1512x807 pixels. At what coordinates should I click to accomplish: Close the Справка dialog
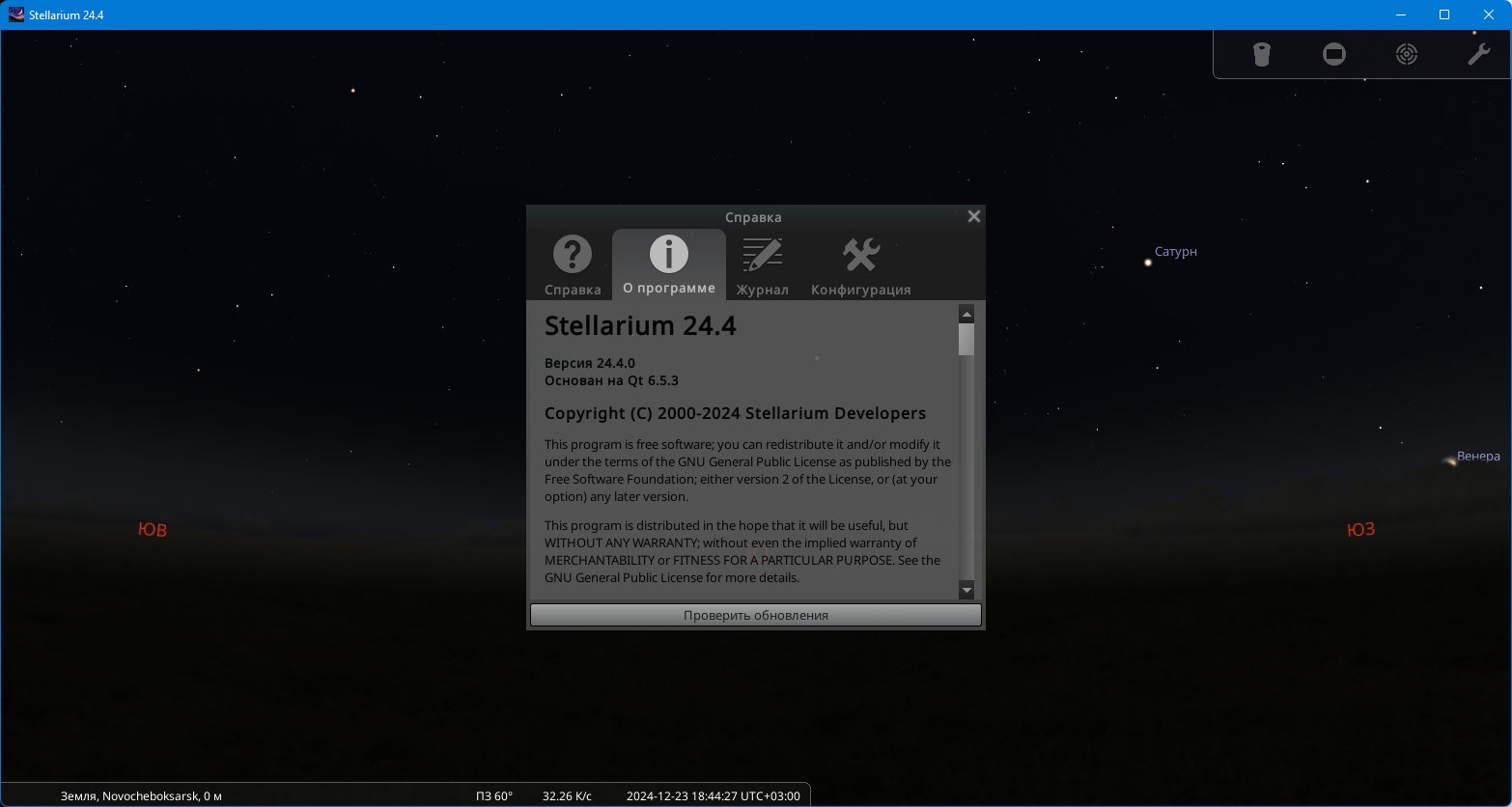(973, 216)
